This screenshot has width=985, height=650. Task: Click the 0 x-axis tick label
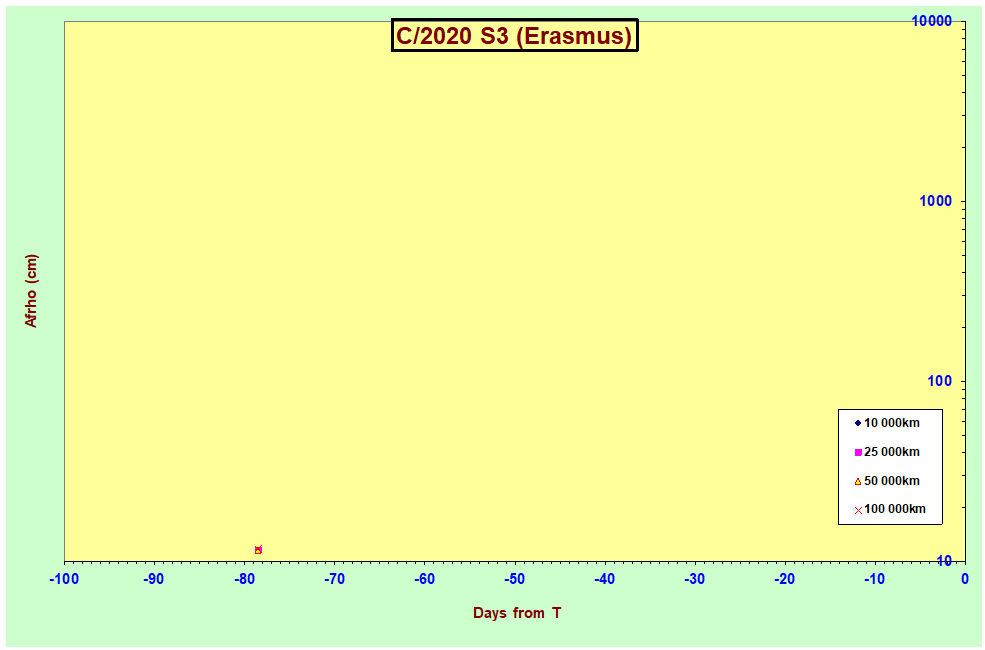(x=965, y=579)
